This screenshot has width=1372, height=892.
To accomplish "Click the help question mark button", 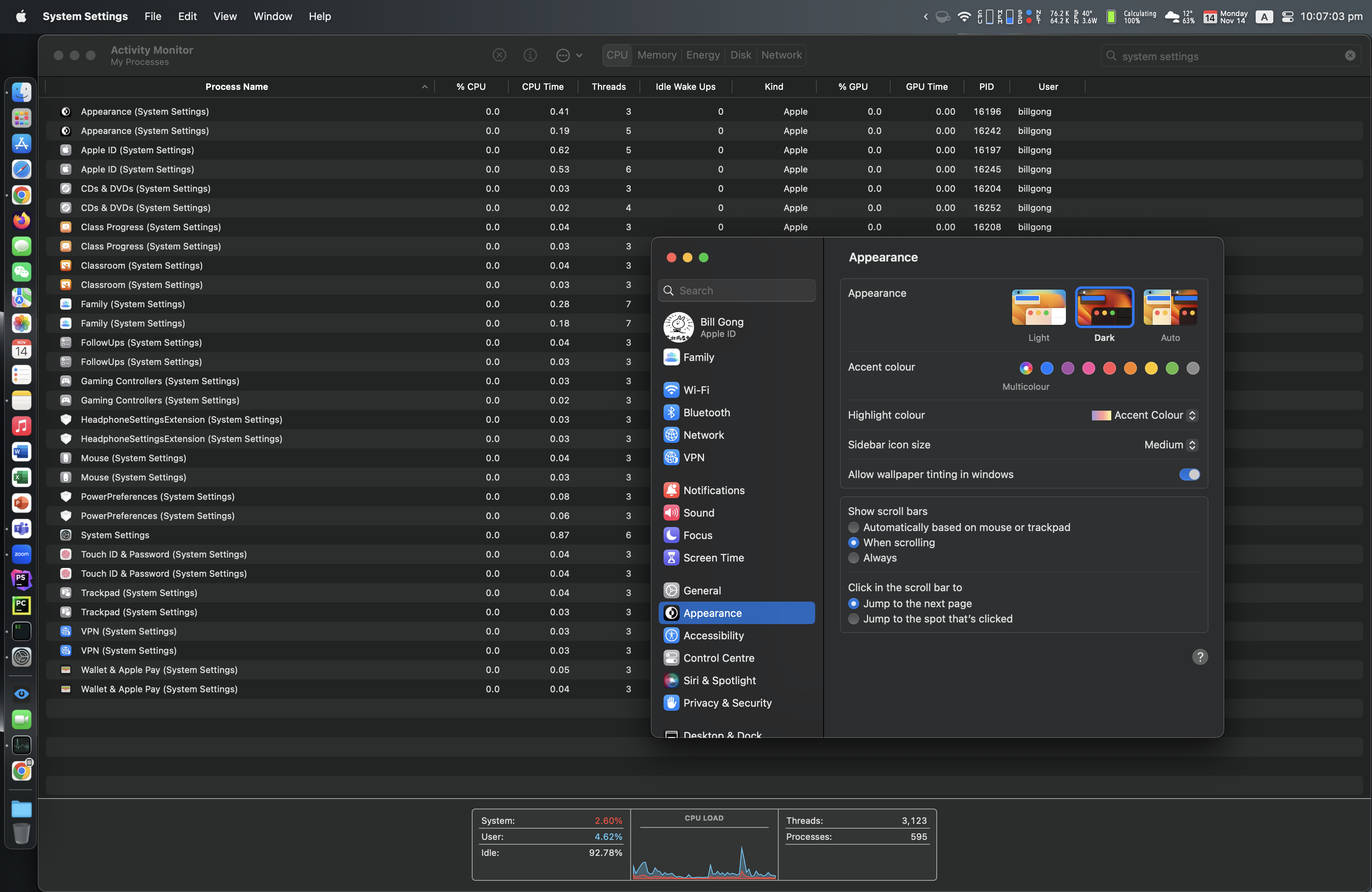I will (x=1199, y=657).
